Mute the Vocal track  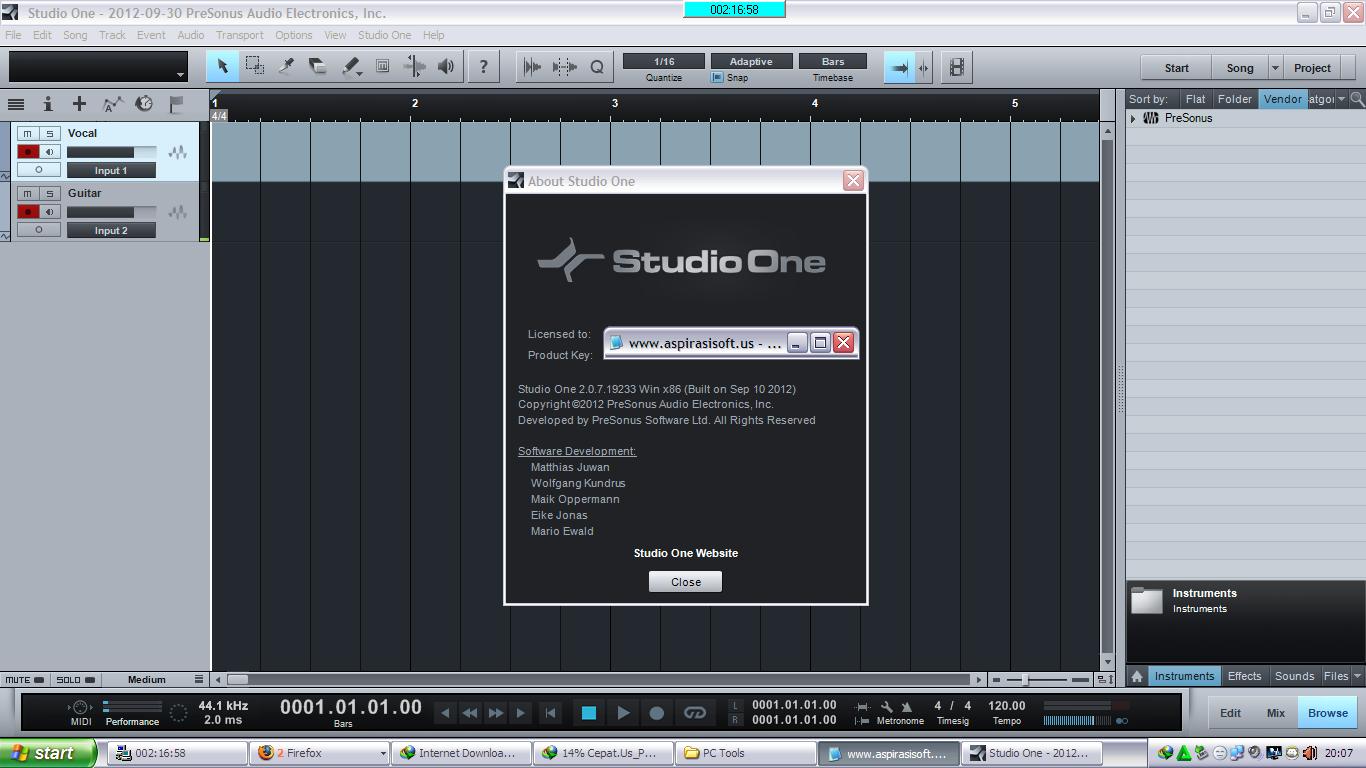[28, 133]
